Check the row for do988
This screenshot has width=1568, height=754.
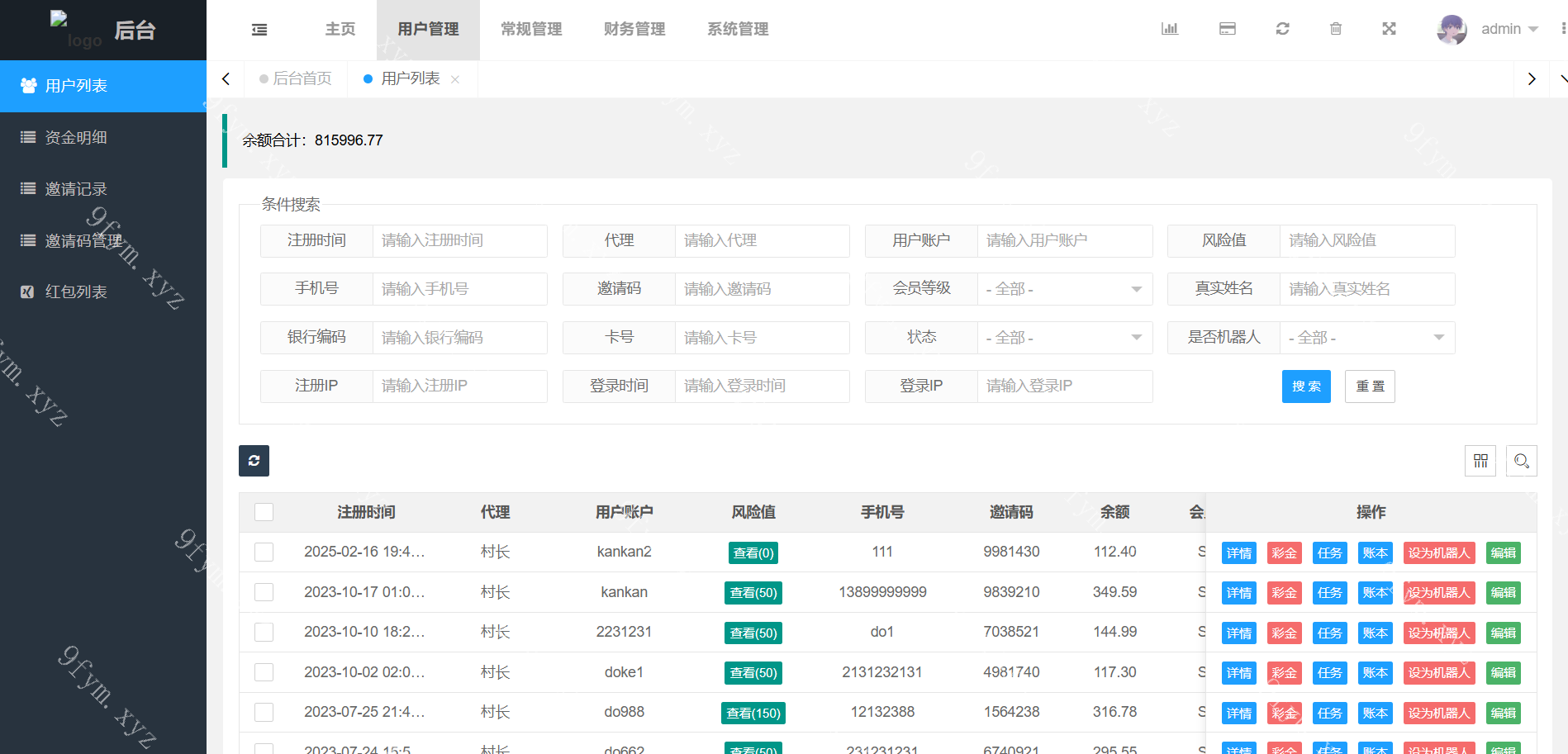click(x=264, y=712)
